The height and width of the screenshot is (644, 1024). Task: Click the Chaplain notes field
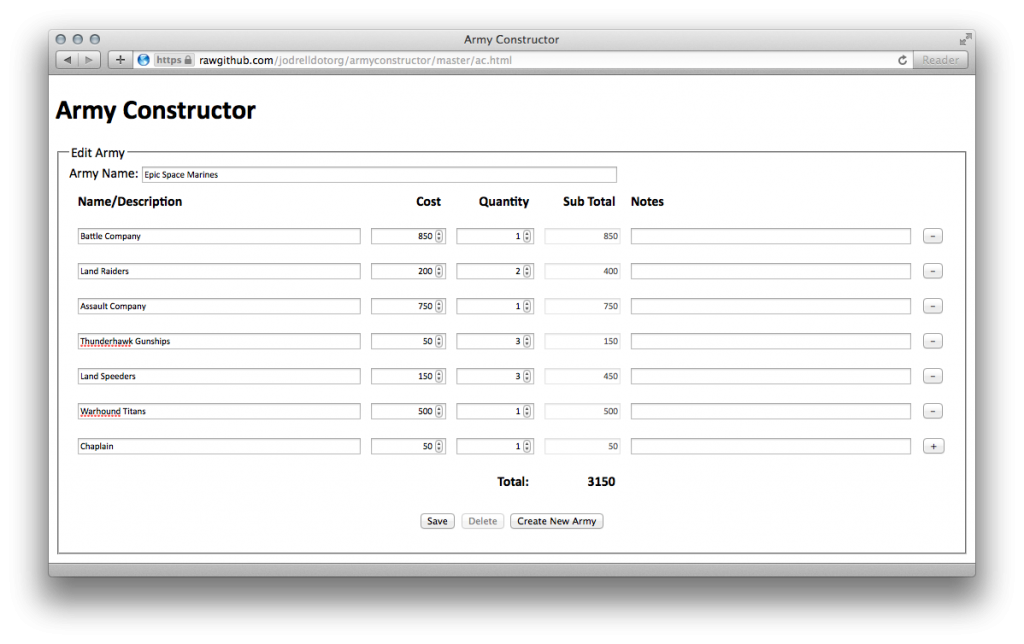point(771,446)
